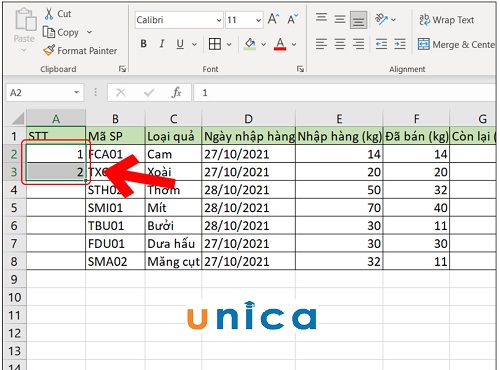
Task: Click the Paste clipboard icon
Action: 25,20
